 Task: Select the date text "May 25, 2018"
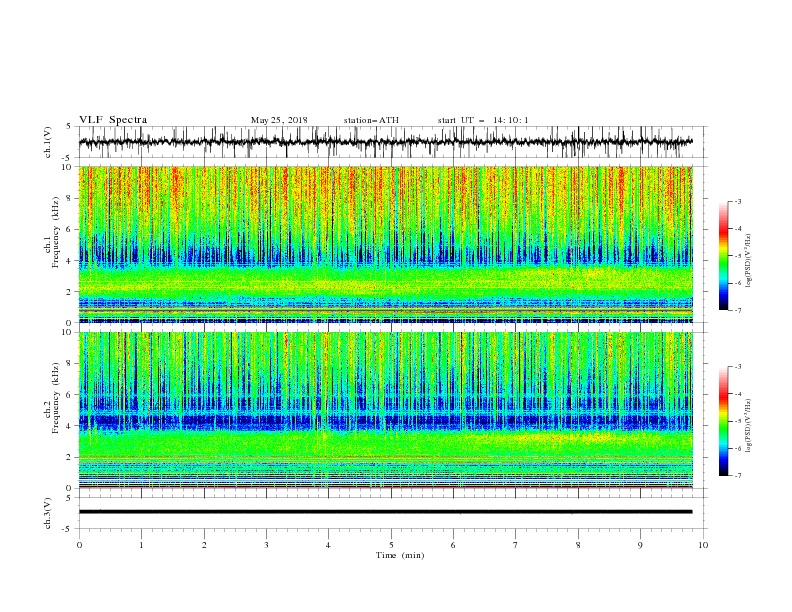[279, 120]
